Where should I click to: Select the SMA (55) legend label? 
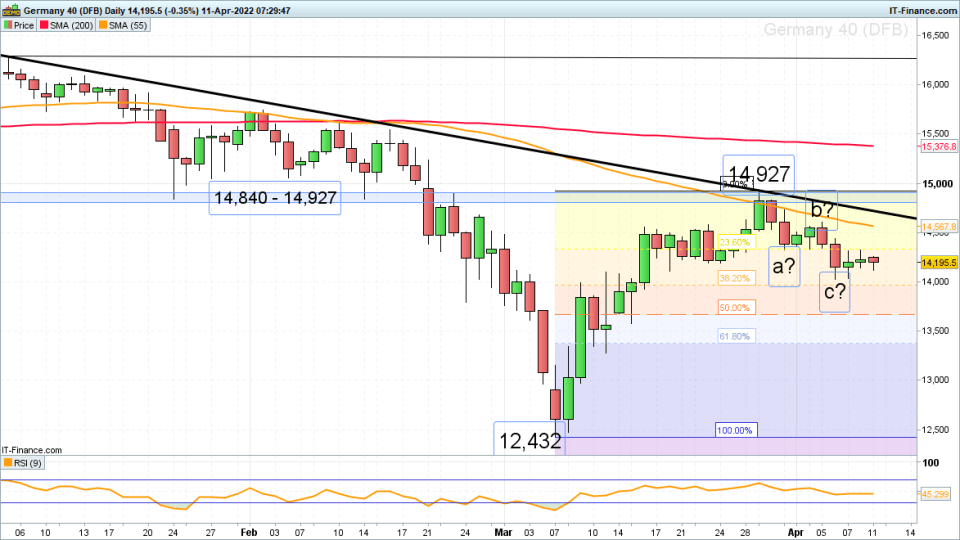coord(128,25)
